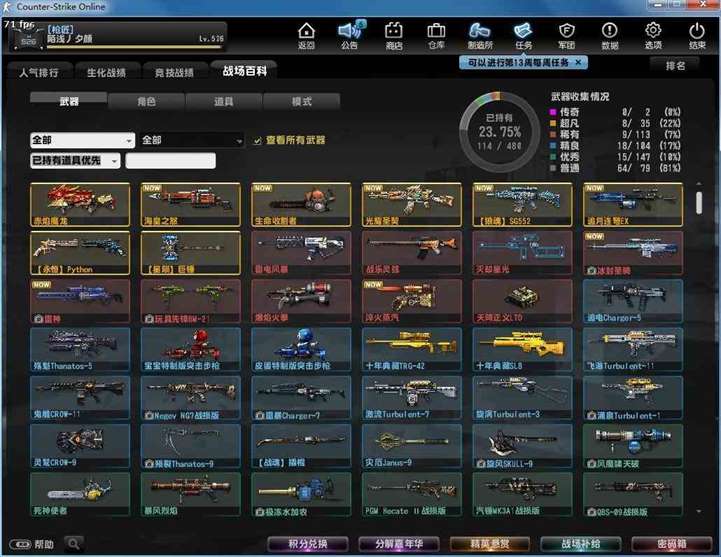Select the 皮蛋特制版突击步枪 card
The height and width of the screenshot is (557, 721).
pos(301,350)
